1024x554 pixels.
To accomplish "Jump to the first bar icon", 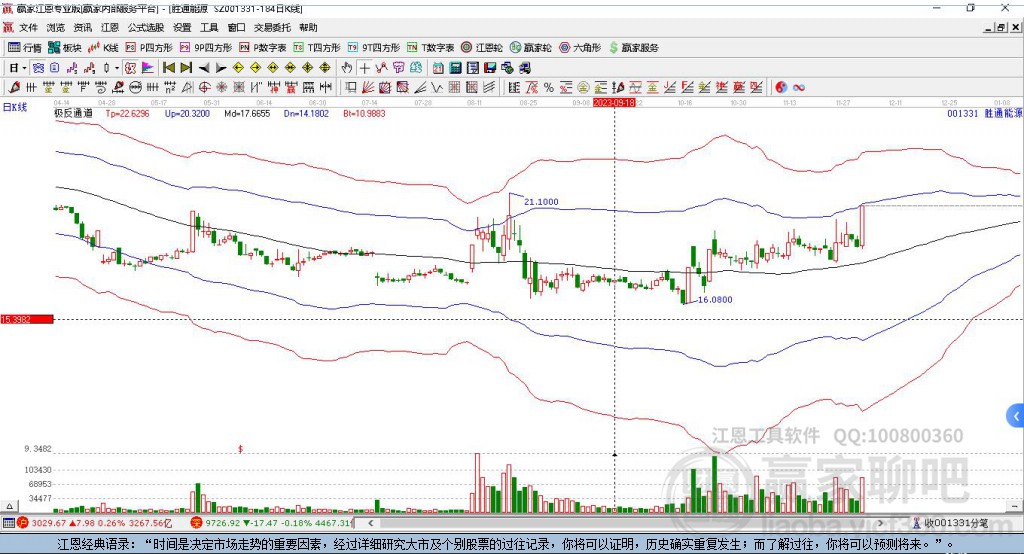I will pos(168,68).
